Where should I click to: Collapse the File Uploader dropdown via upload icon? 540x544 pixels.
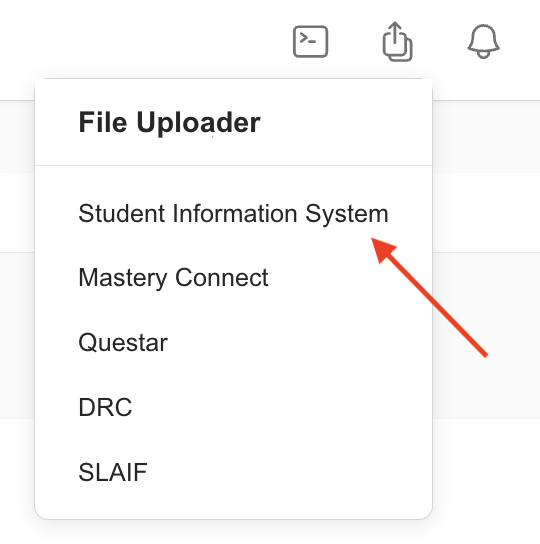click(397, 41)
